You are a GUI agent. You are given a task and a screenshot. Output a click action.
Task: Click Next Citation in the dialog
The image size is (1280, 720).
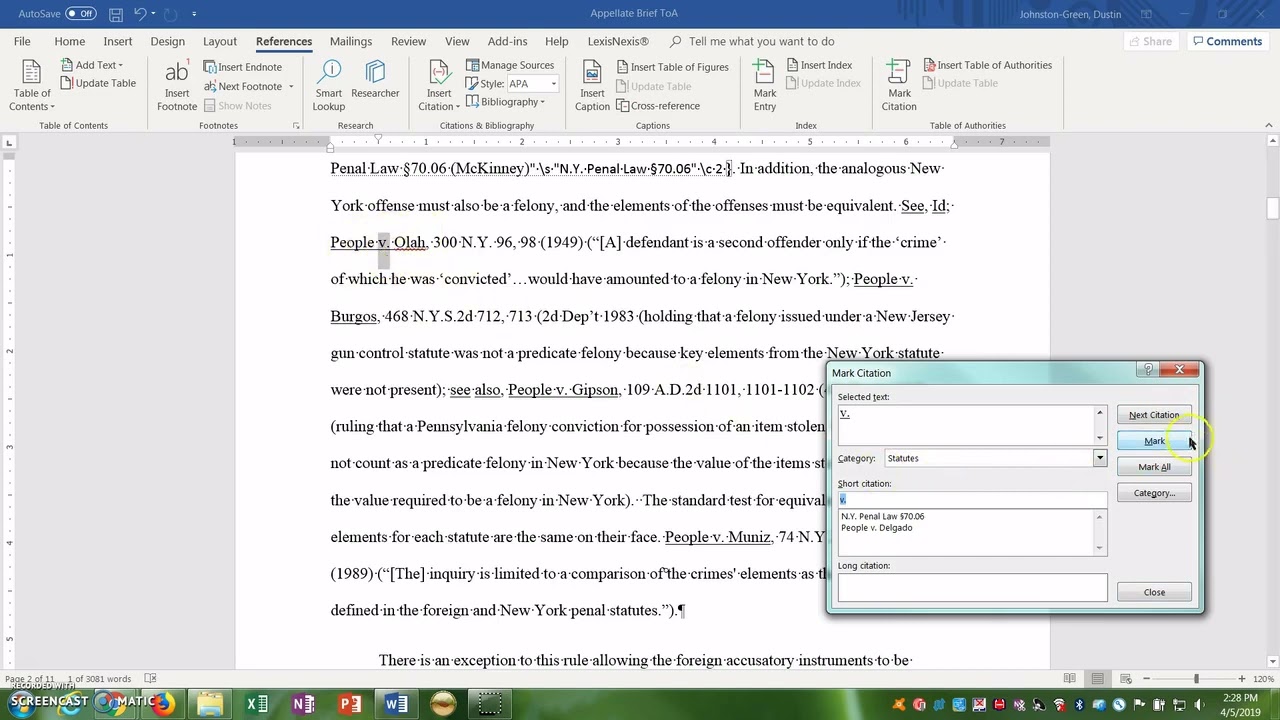1154,415
